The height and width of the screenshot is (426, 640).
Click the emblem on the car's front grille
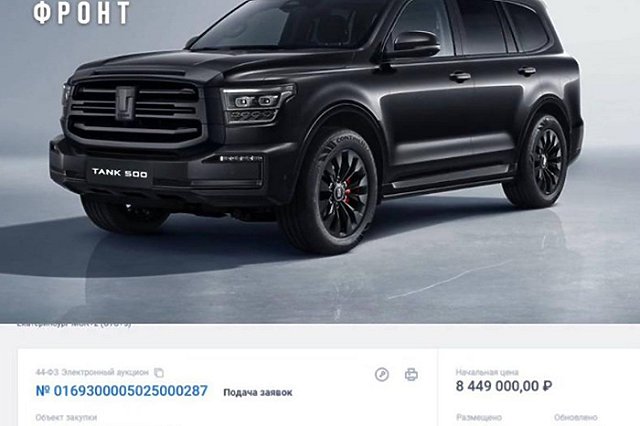pos(125,103)
